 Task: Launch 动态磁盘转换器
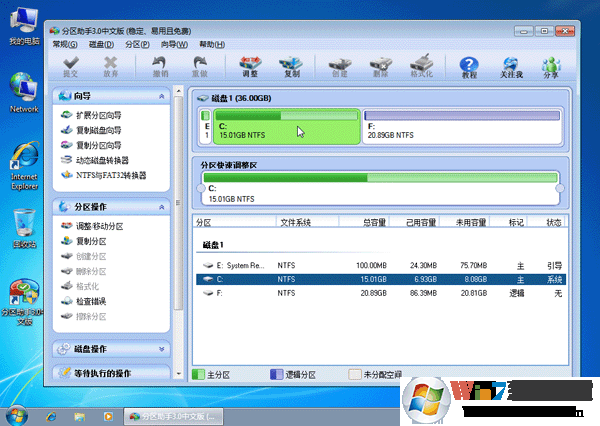[95, 160]
